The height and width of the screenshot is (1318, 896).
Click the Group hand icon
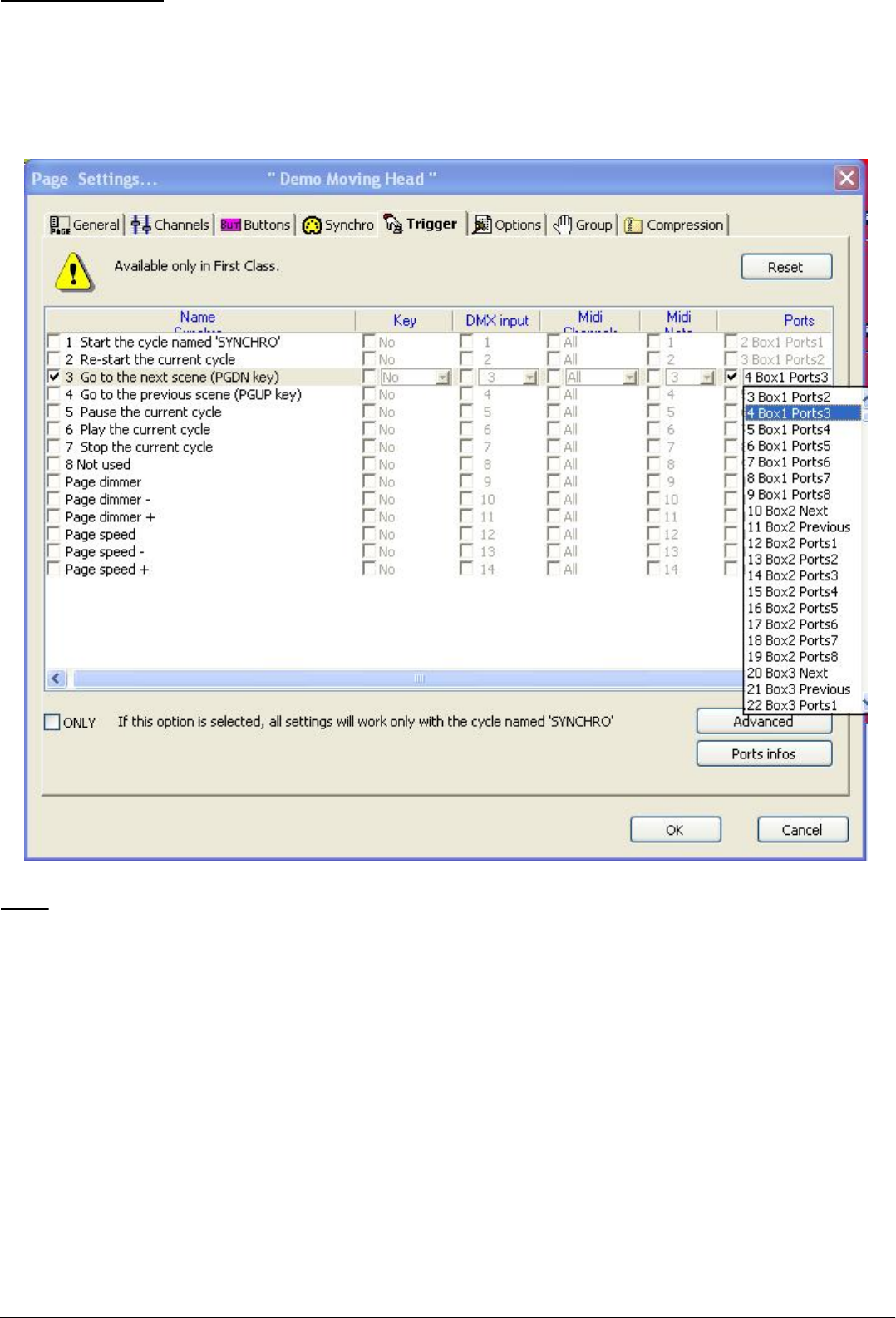[x=563, y=225]
